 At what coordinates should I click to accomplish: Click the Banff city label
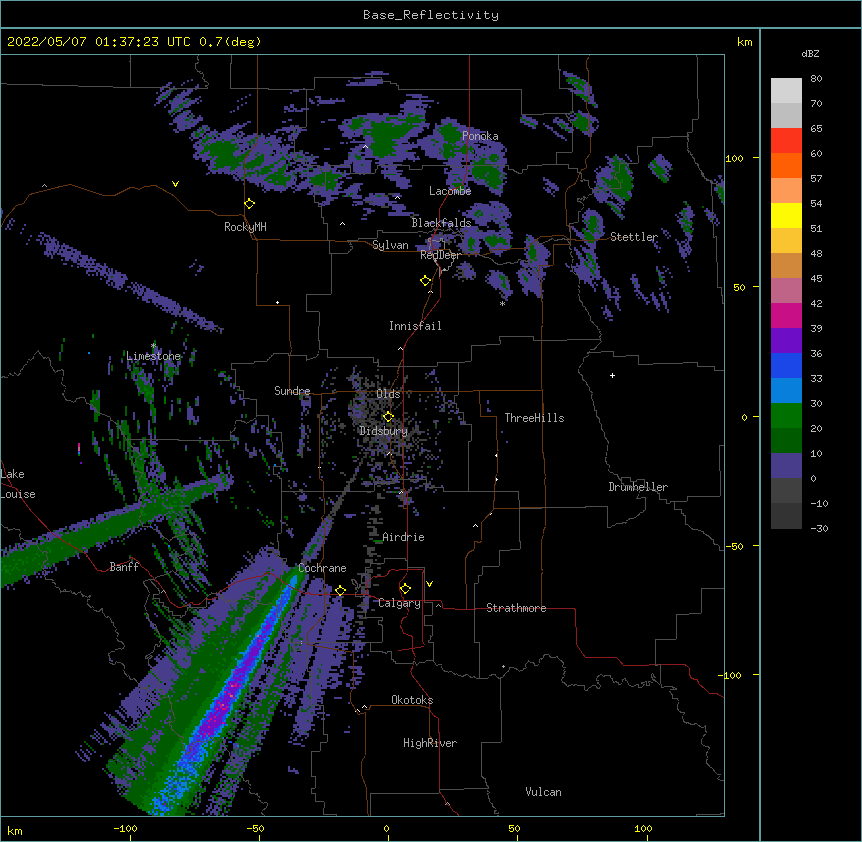[x=124, y=567]
